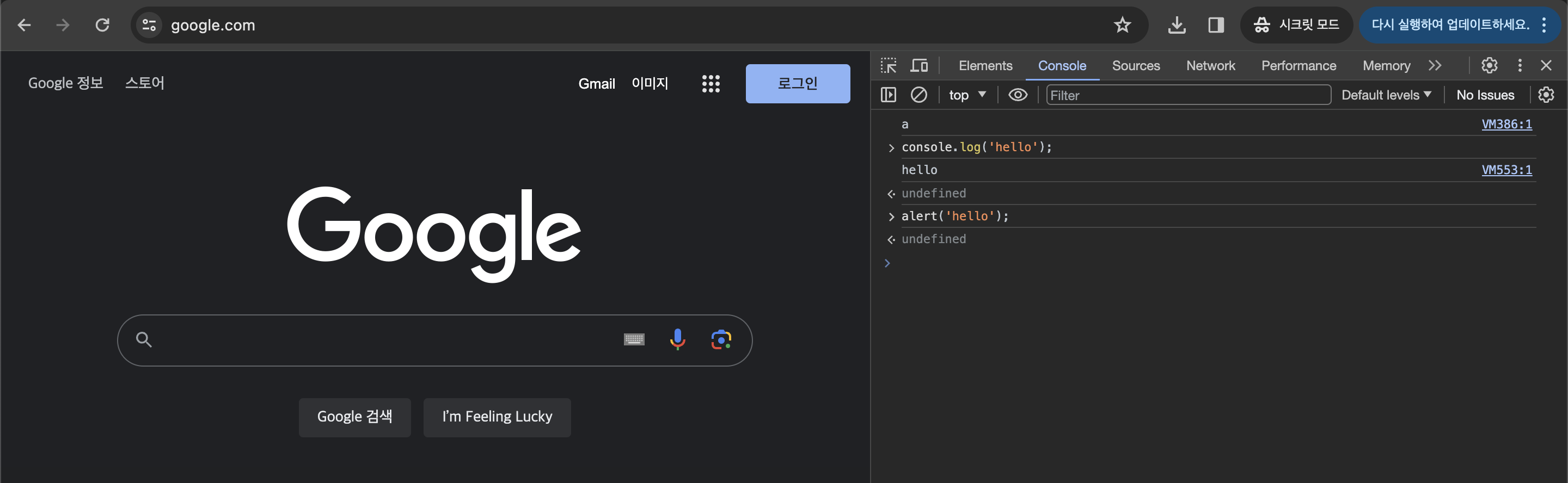Activate the DevTools inspect element picker
The width and height of the screenshot is (1568, 483).
coord(889,65)
